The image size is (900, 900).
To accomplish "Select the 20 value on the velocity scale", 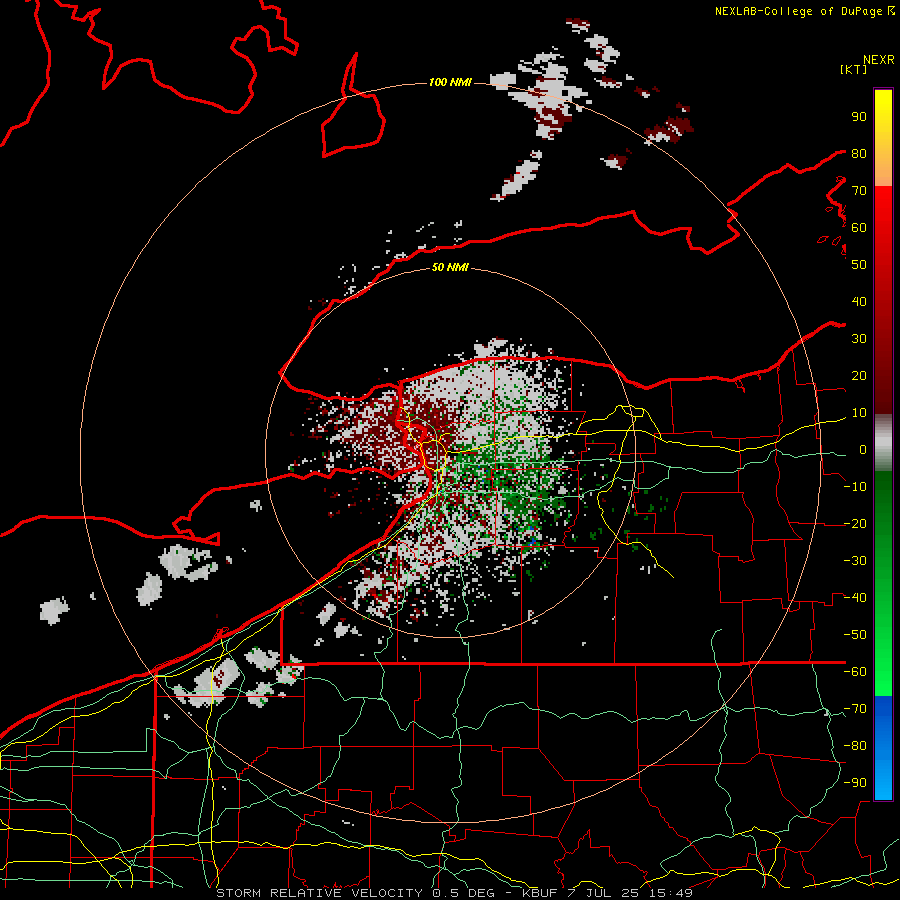I will pyautogui.click(x=859, y=376).
